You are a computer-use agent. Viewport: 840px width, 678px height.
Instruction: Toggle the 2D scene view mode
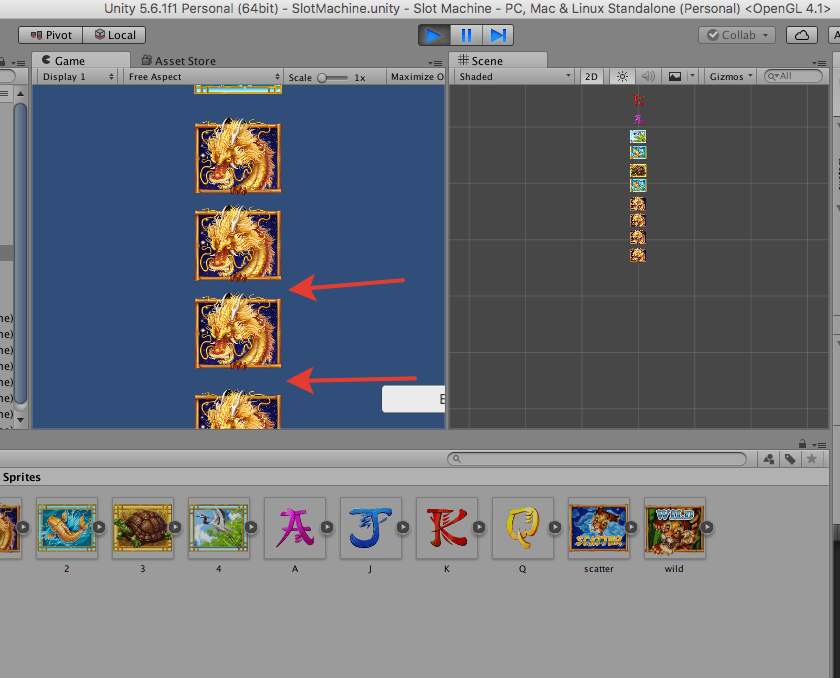click(x=591, y=77)
